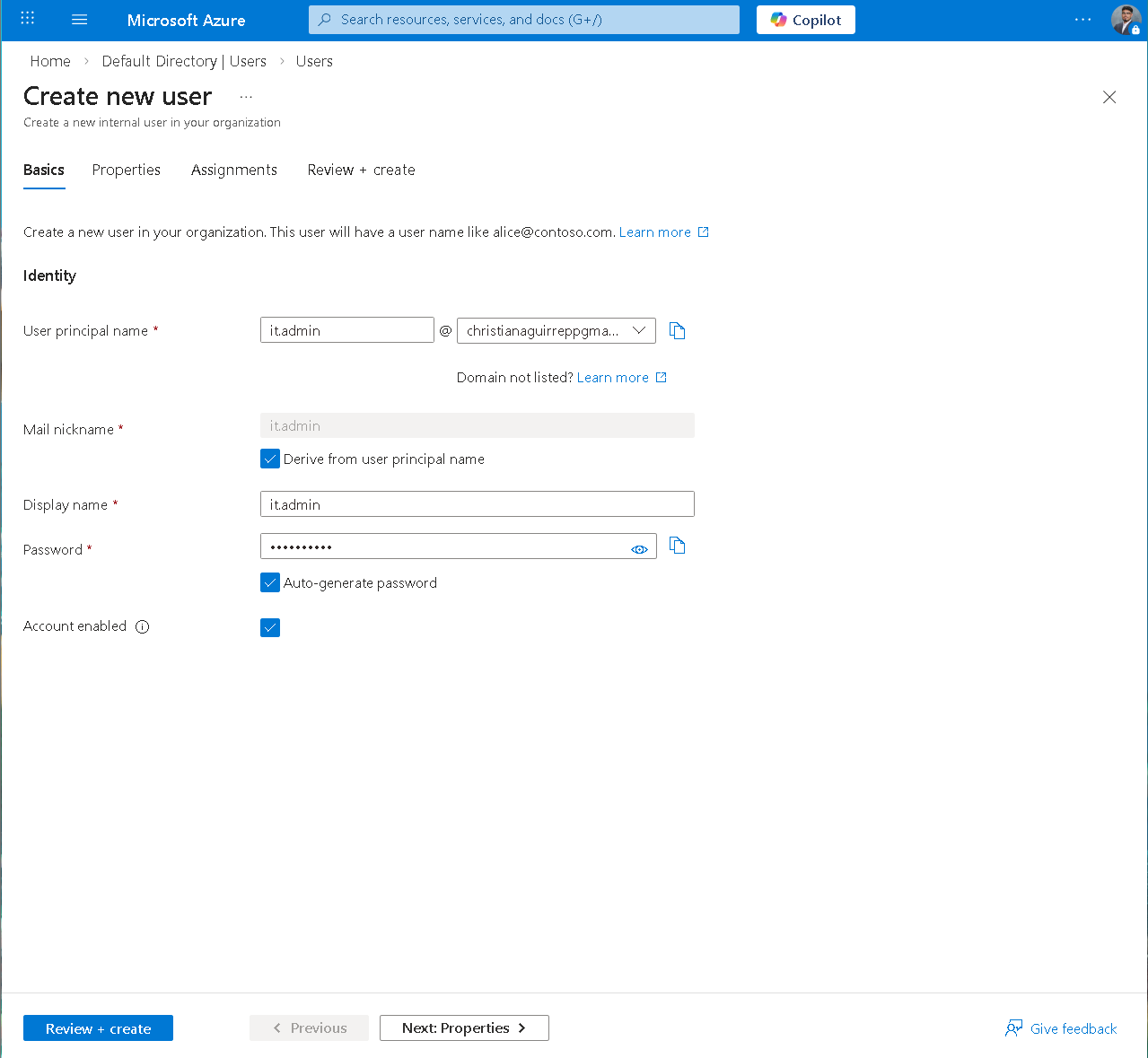Open your account avatar menu
Image resolution: width=1148 pixels, height=1058 pixels.
1126,19
